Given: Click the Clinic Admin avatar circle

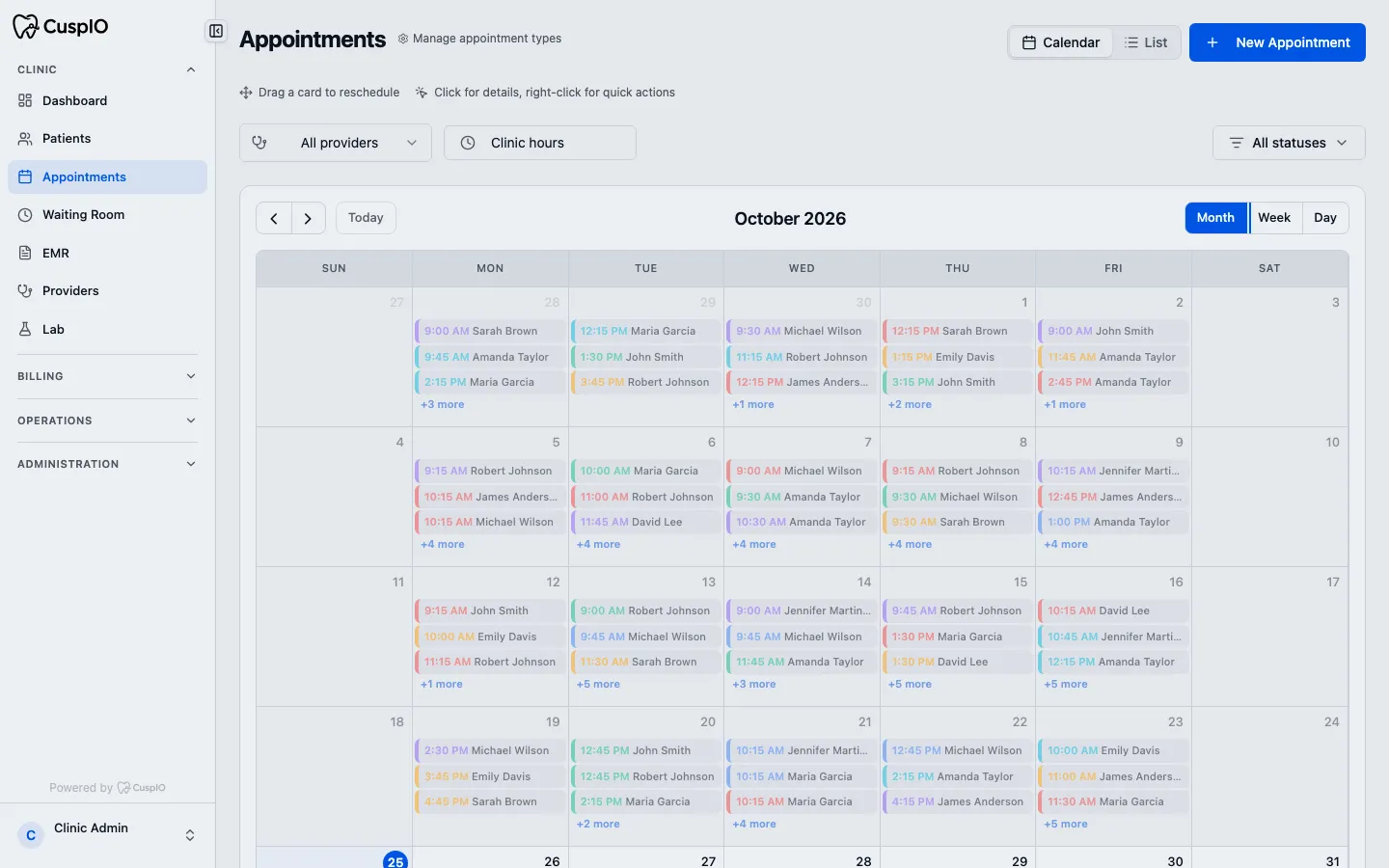Looking at the screenshot, I should coord(31,835).
